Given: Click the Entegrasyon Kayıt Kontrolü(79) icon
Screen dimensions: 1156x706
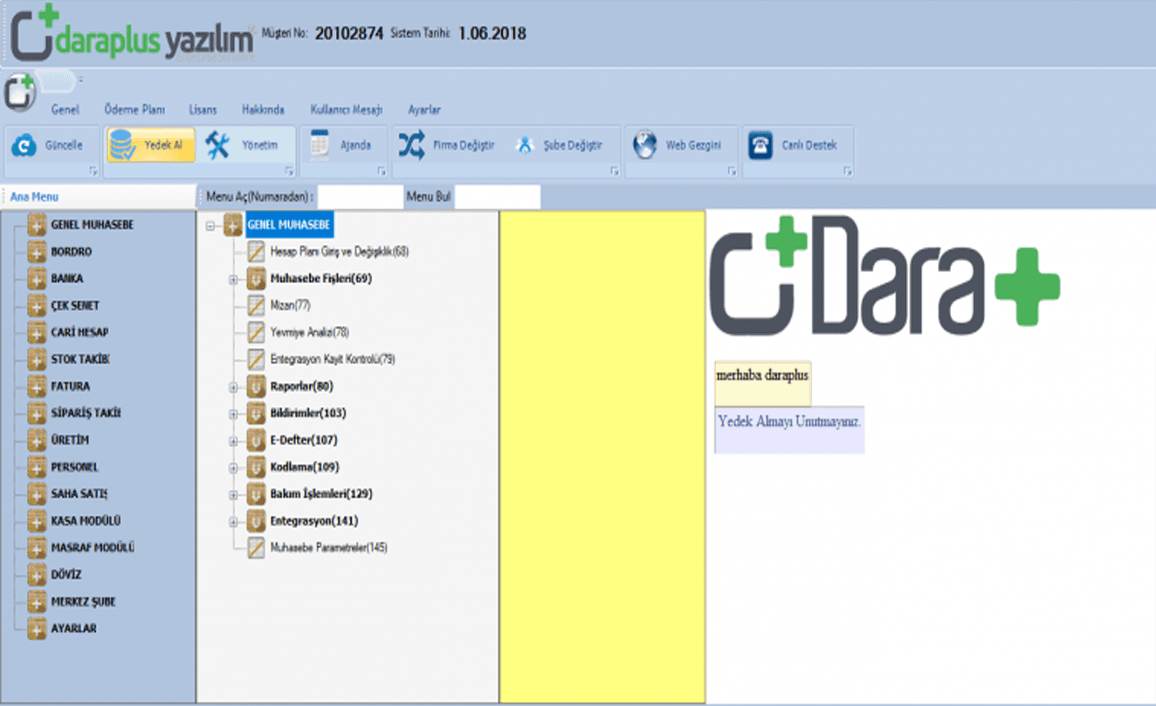Looking at the screenshot, I should (x=256, y=359).
